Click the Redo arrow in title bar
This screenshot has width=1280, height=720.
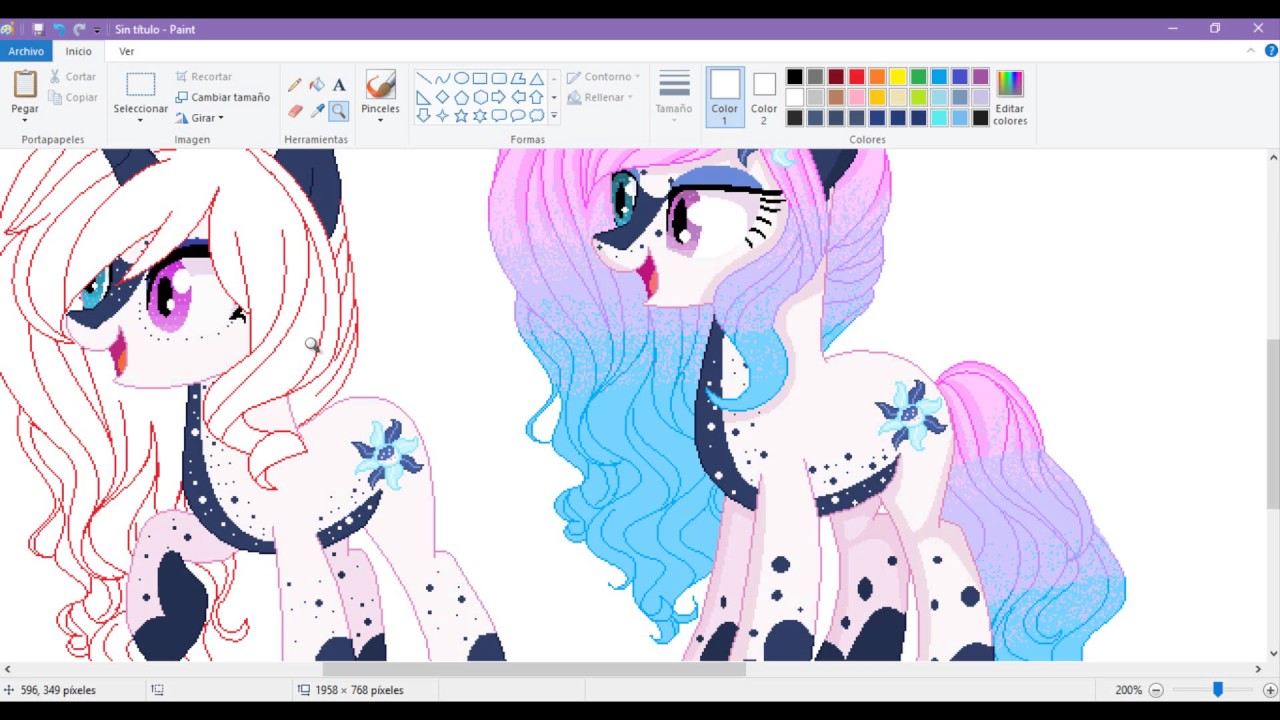click(80, 29)
